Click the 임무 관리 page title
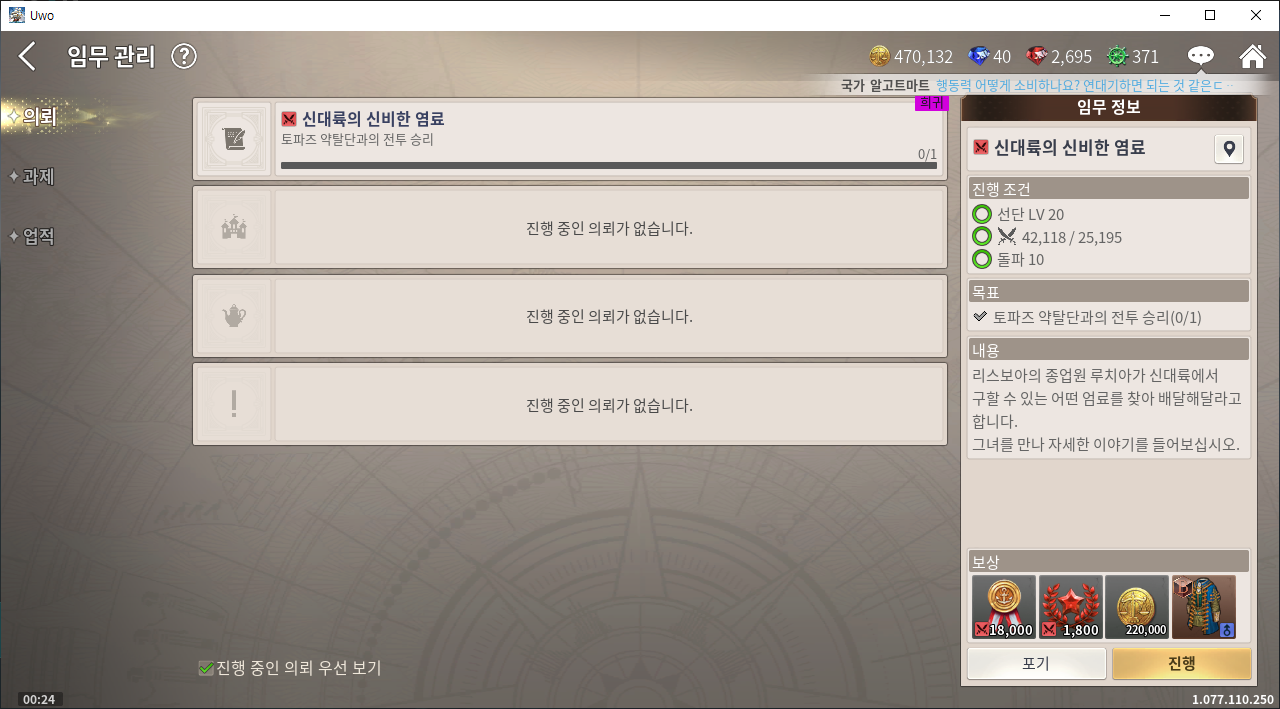The image size is (1280, 709). click(111, 57)
